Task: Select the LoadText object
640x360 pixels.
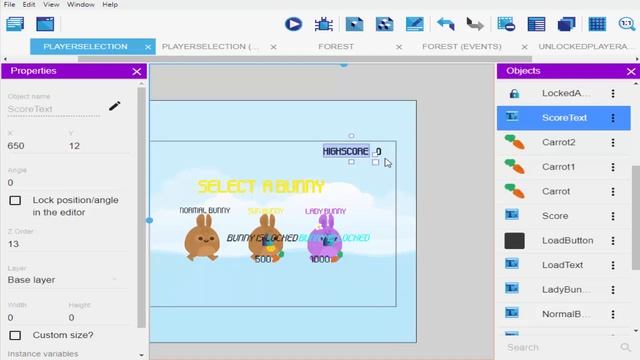Action: pos(563,265)
